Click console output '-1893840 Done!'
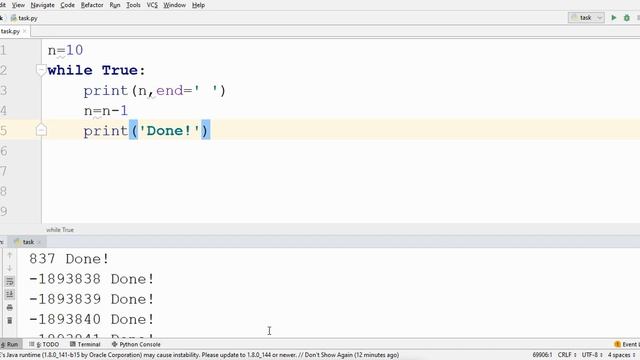 [91, 319]
